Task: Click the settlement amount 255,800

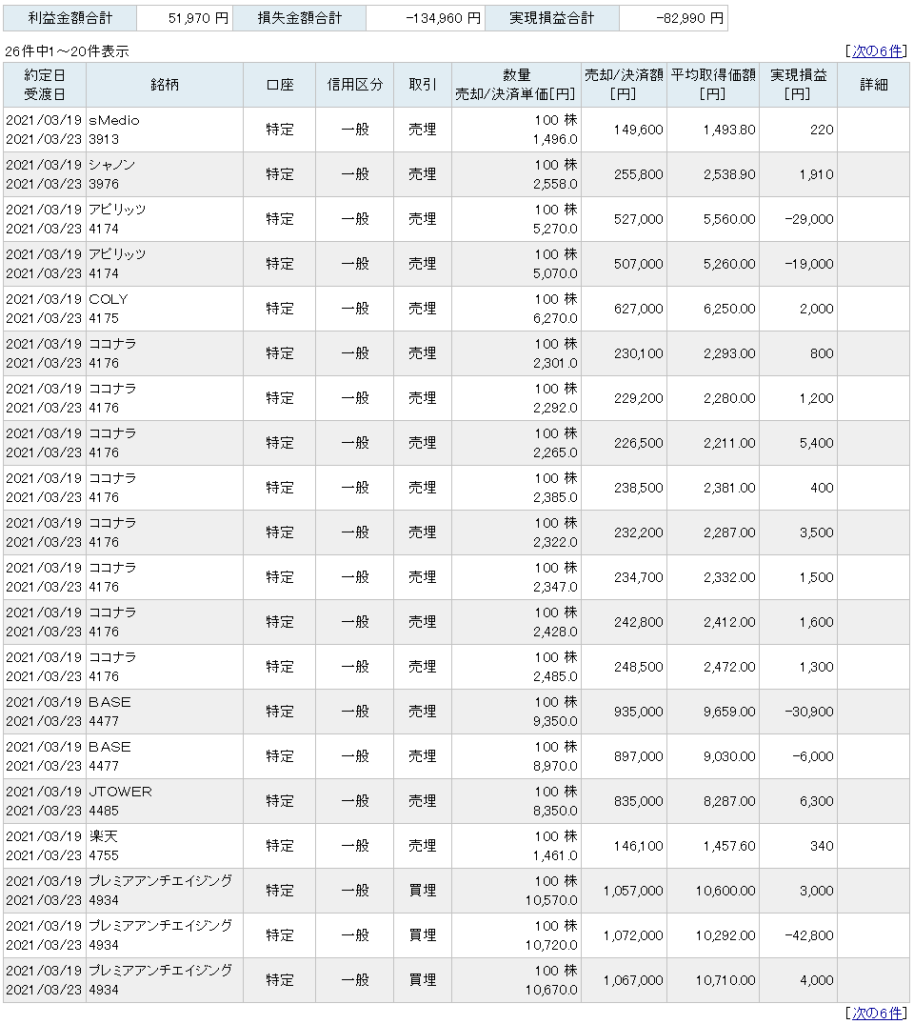Action: click(638, 174)
